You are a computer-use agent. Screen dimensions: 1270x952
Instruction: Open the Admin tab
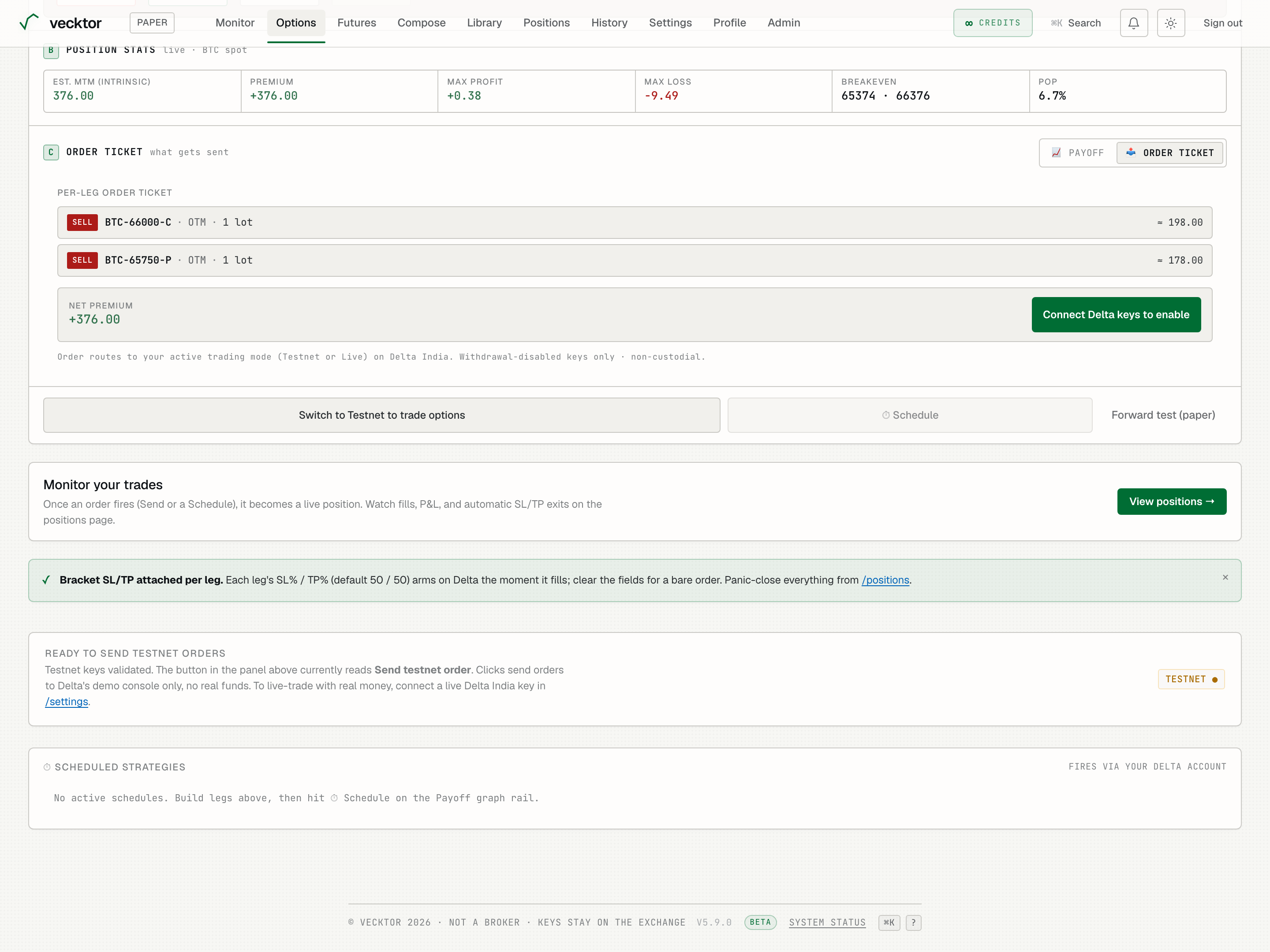tap(783, 23)
